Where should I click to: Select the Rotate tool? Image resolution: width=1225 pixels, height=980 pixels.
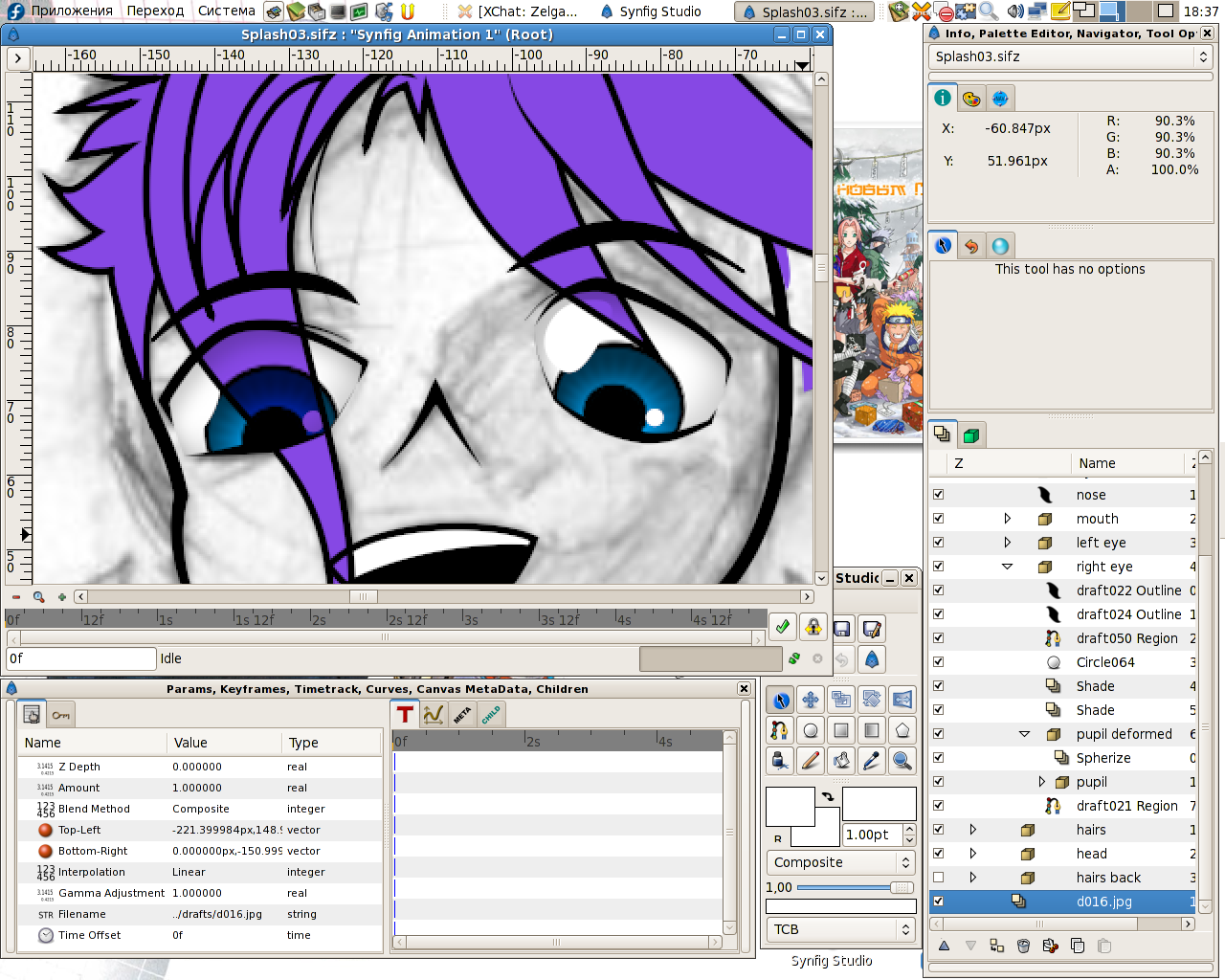tap(872, 700)
